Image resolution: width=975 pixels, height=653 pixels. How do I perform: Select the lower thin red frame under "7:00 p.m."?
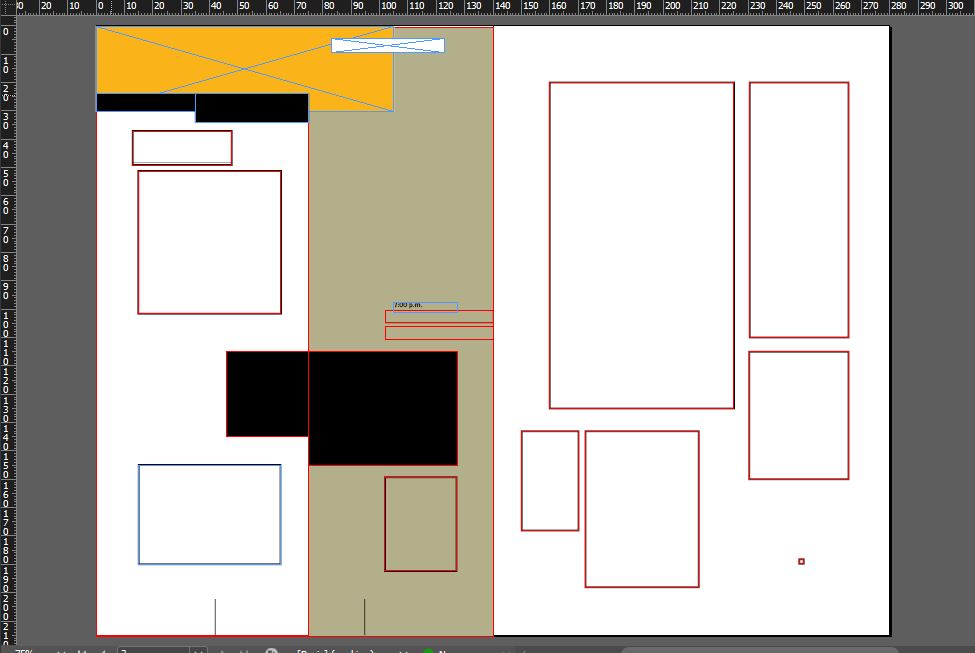point(439,333)
